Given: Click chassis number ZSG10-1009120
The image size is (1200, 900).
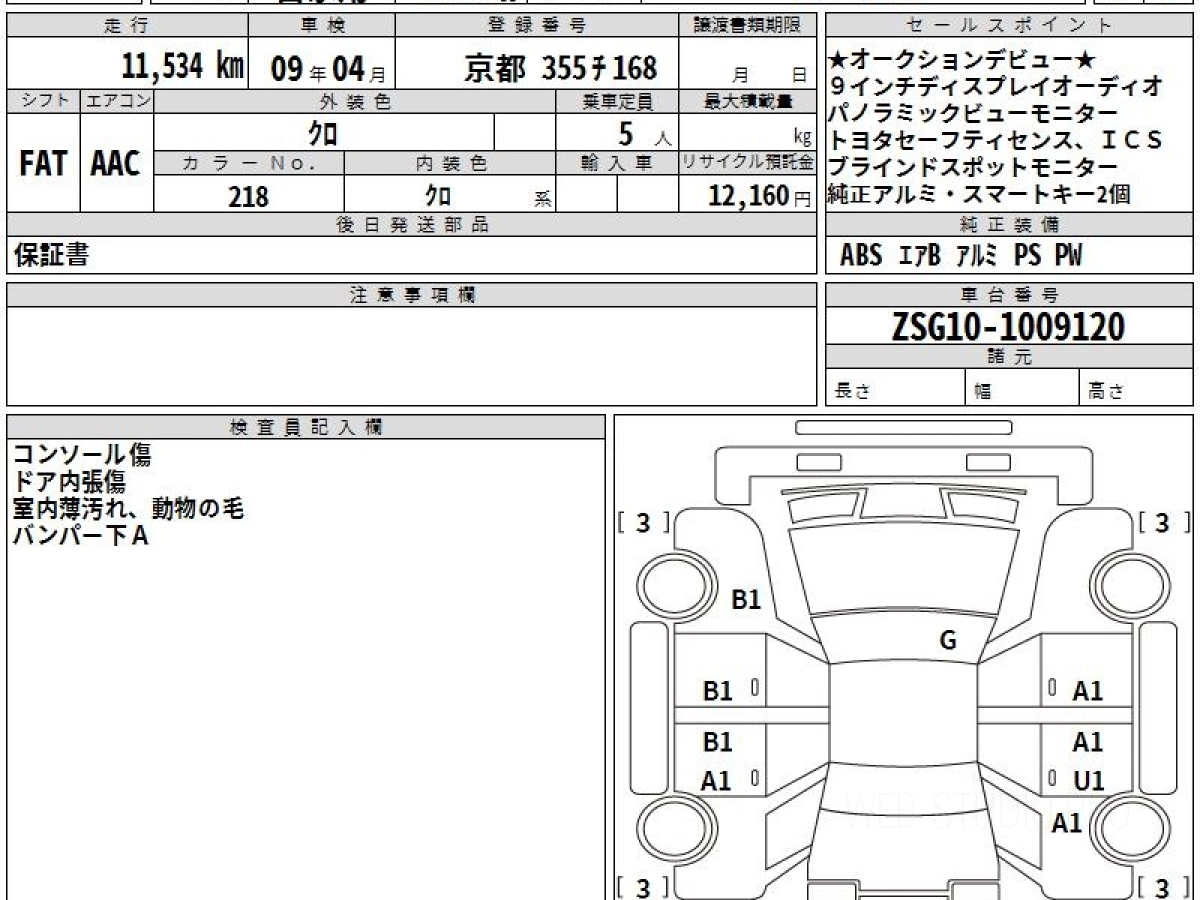Looking at the screenshot, I should click(1008, 326).
